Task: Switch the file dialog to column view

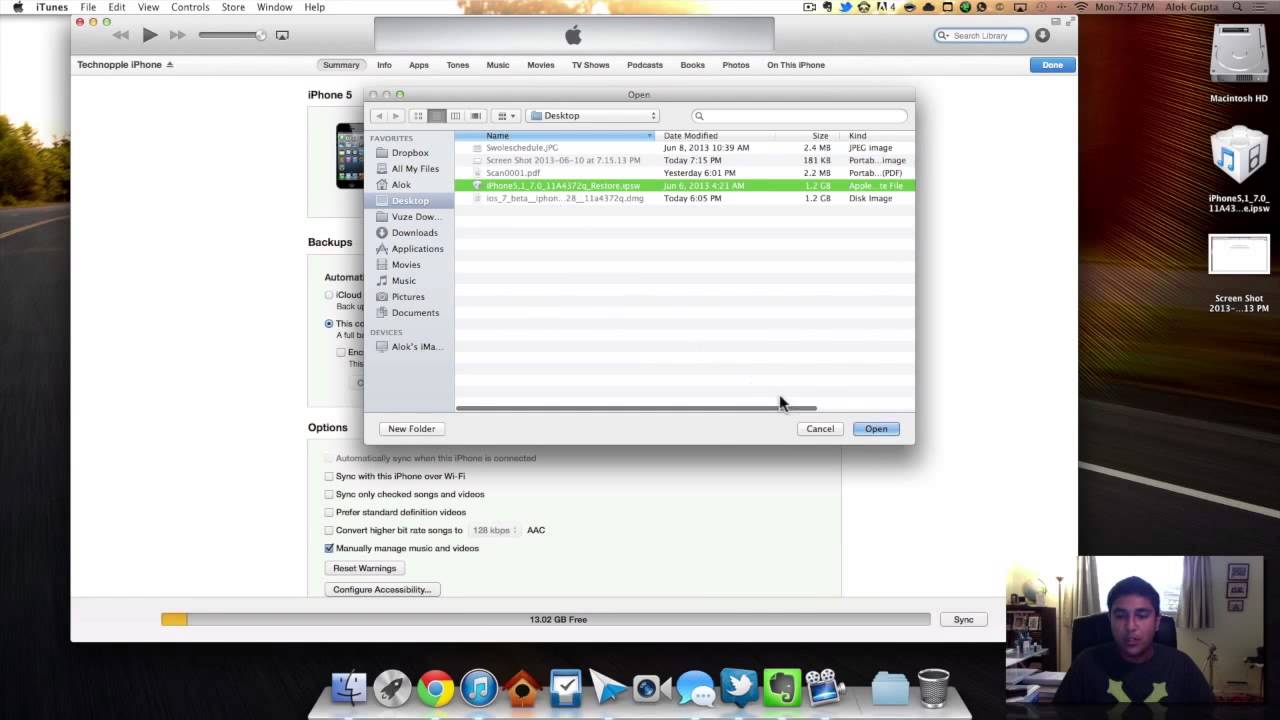Action: click(456, 116)
